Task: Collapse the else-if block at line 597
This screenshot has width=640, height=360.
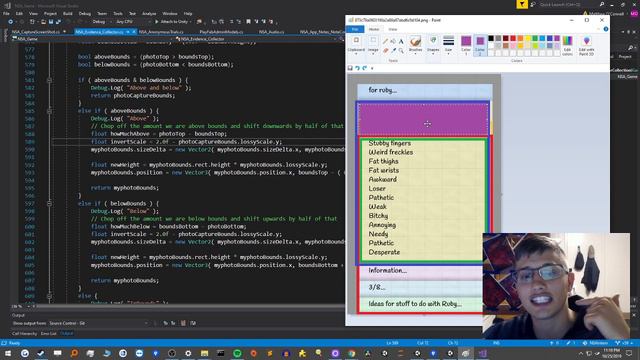Action: point(49,204)
